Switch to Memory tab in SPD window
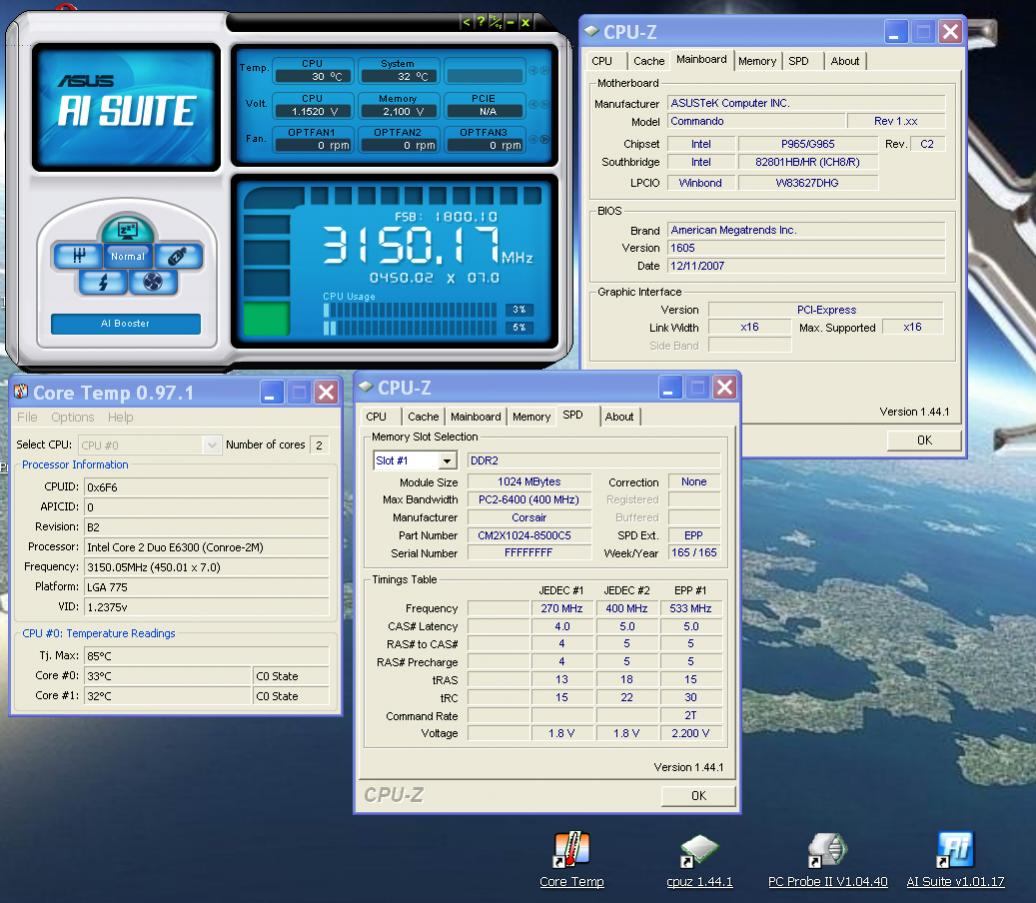 531,417
